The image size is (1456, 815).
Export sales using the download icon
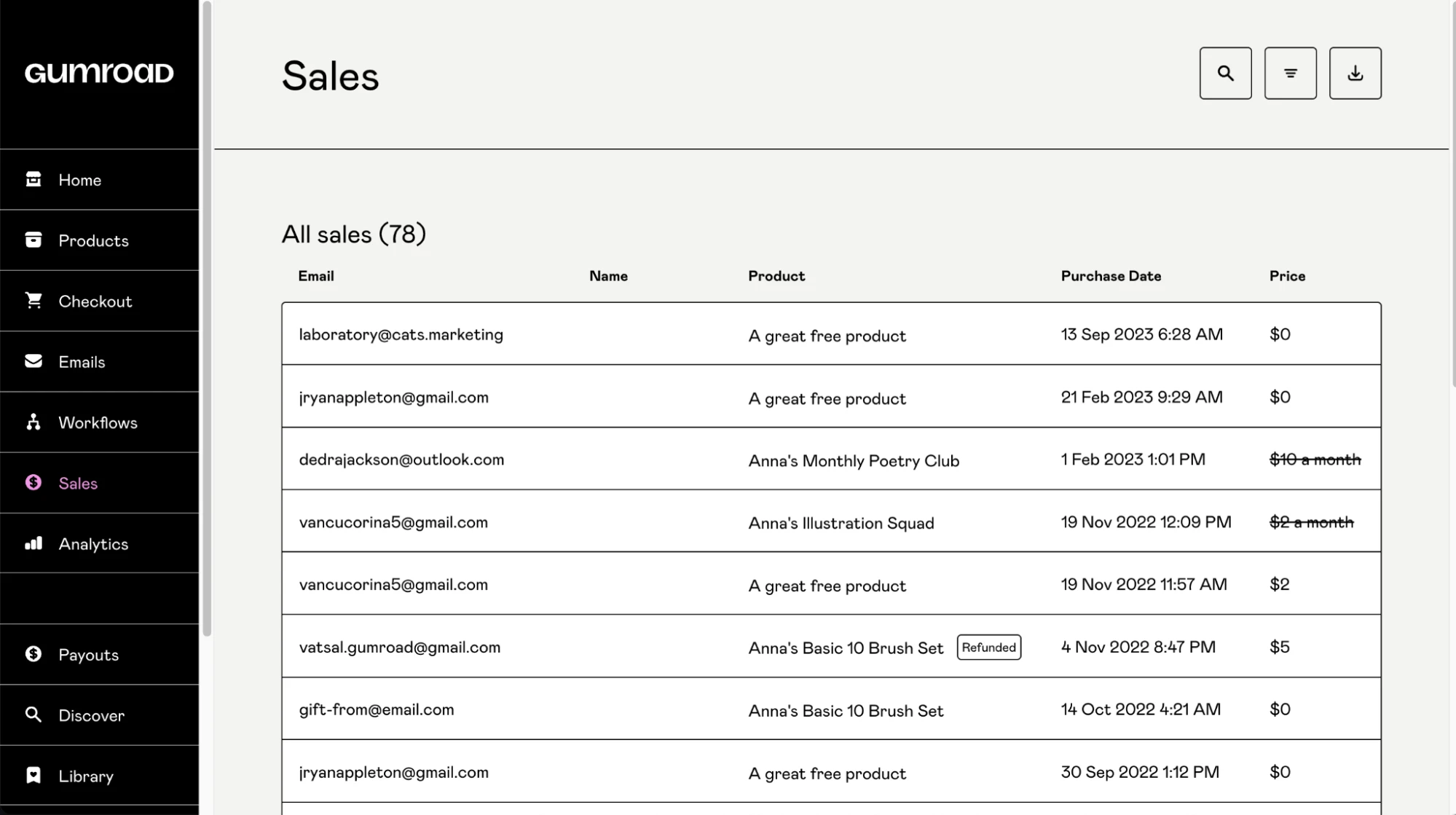point(1355,73)
